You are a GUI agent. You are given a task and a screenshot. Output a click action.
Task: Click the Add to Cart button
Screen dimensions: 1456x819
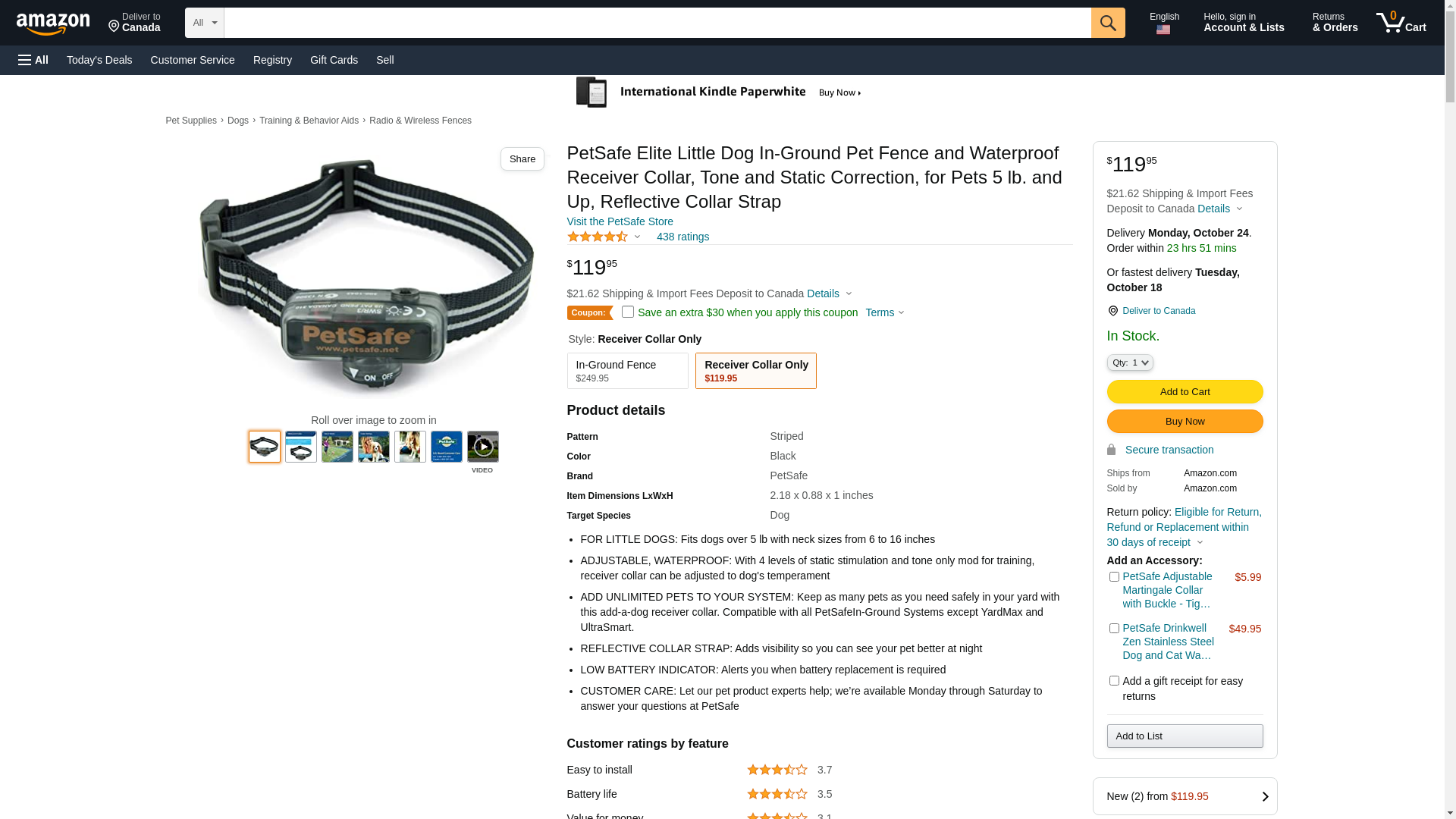click(x=1184, y=392)
